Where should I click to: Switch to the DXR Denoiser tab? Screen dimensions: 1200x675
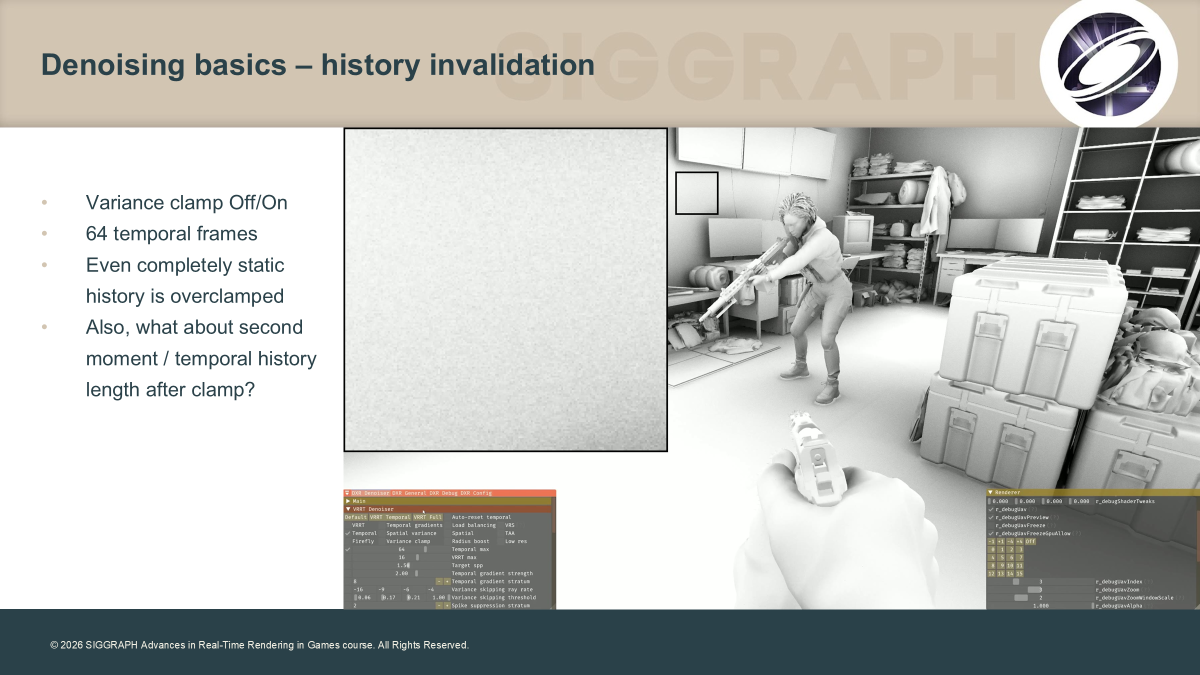(x=371, y=493)
